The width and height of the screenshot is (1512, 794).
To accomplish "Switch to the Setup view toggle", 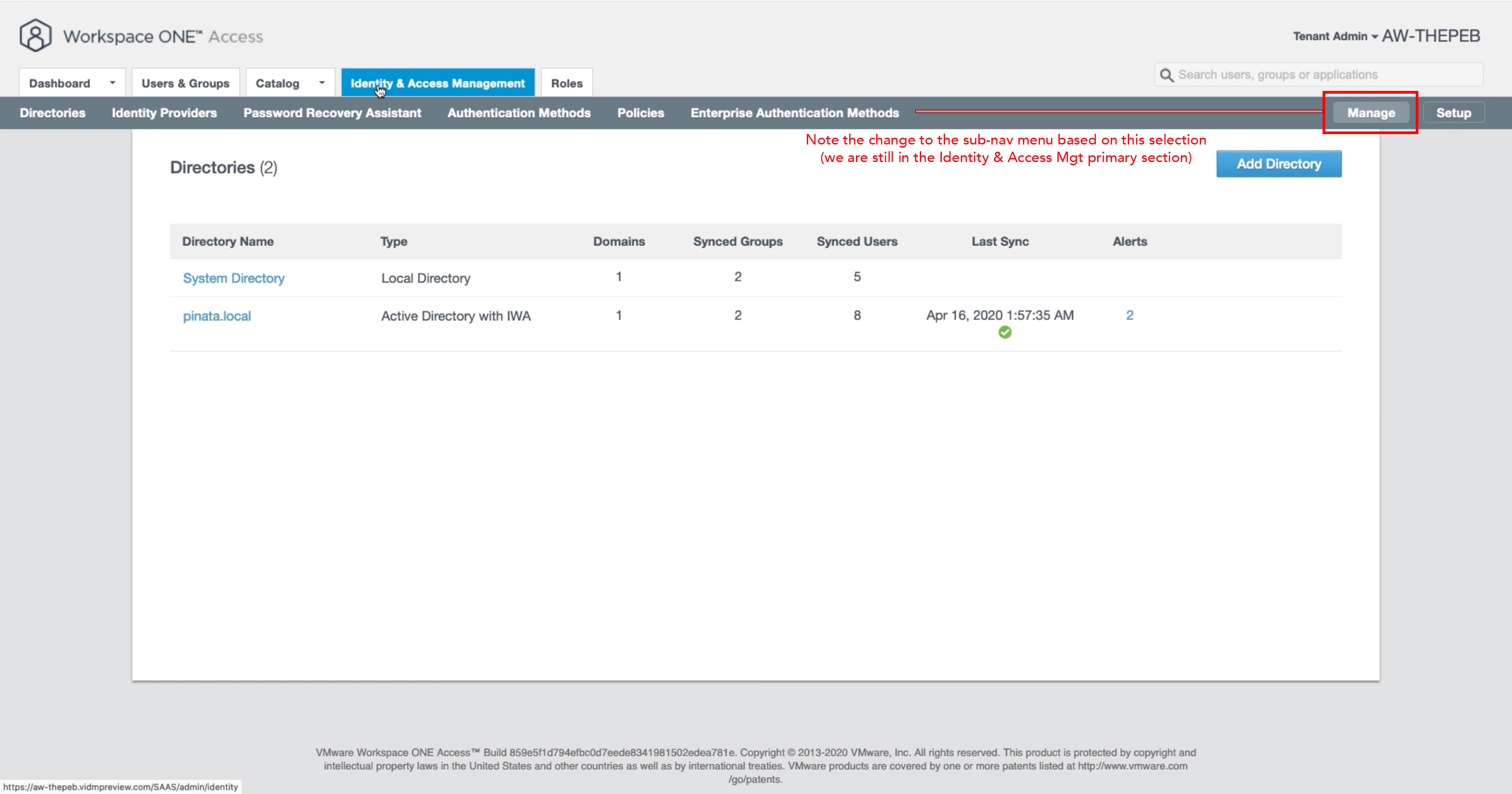I will coord(1453,113).
